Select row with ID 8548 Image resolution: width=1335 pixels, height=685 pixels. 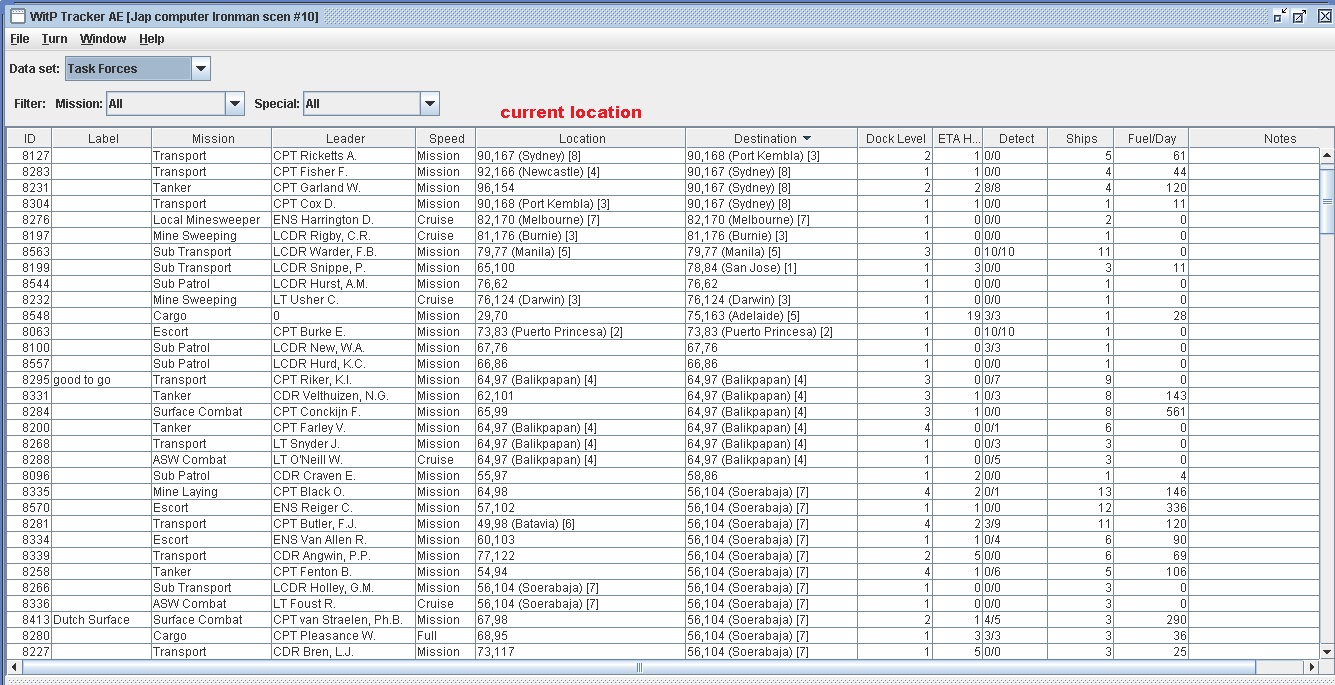coord(664,316)
